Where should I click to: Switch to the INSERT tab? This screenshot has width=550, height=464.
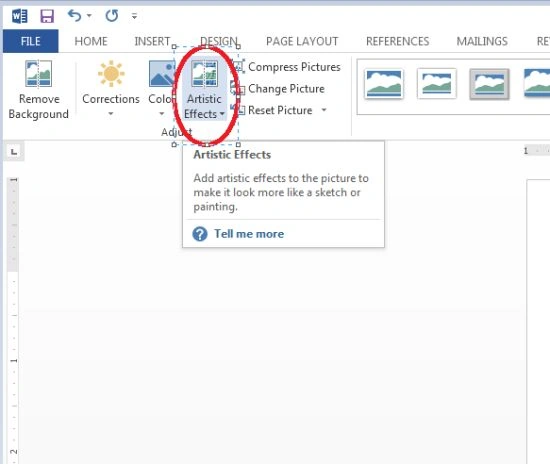[152, 41]
